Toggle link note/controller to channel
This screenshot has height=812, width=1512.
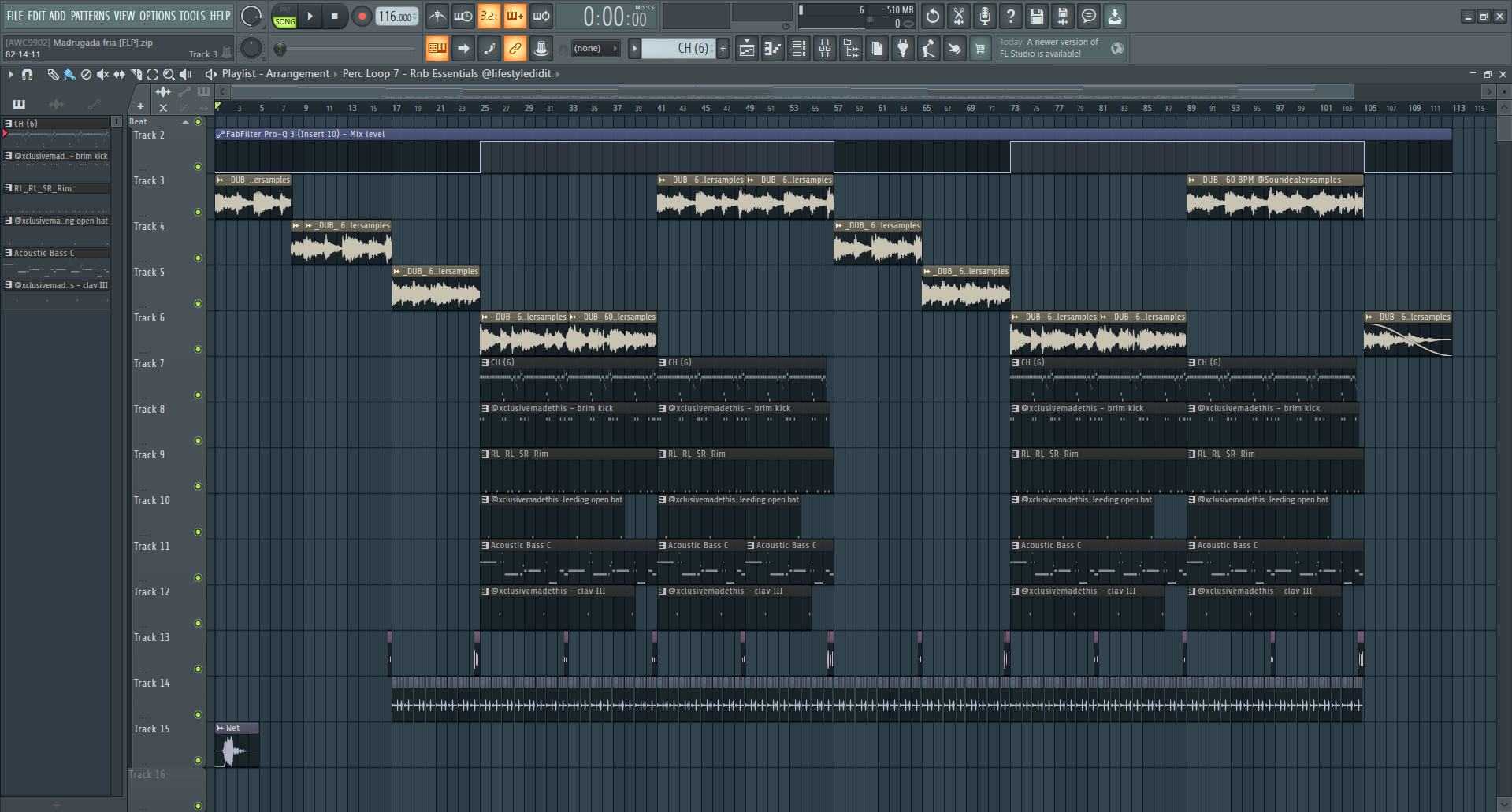pyautogui.click(x=515, y=48)
